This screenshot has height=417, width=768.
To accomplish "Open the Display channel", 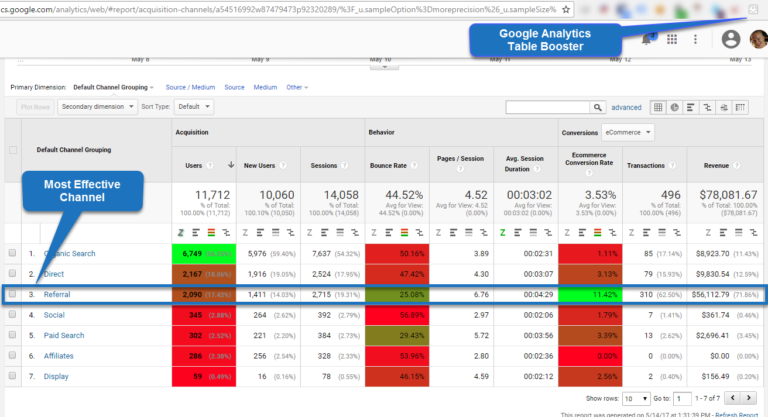I will [x=56, y=377].
